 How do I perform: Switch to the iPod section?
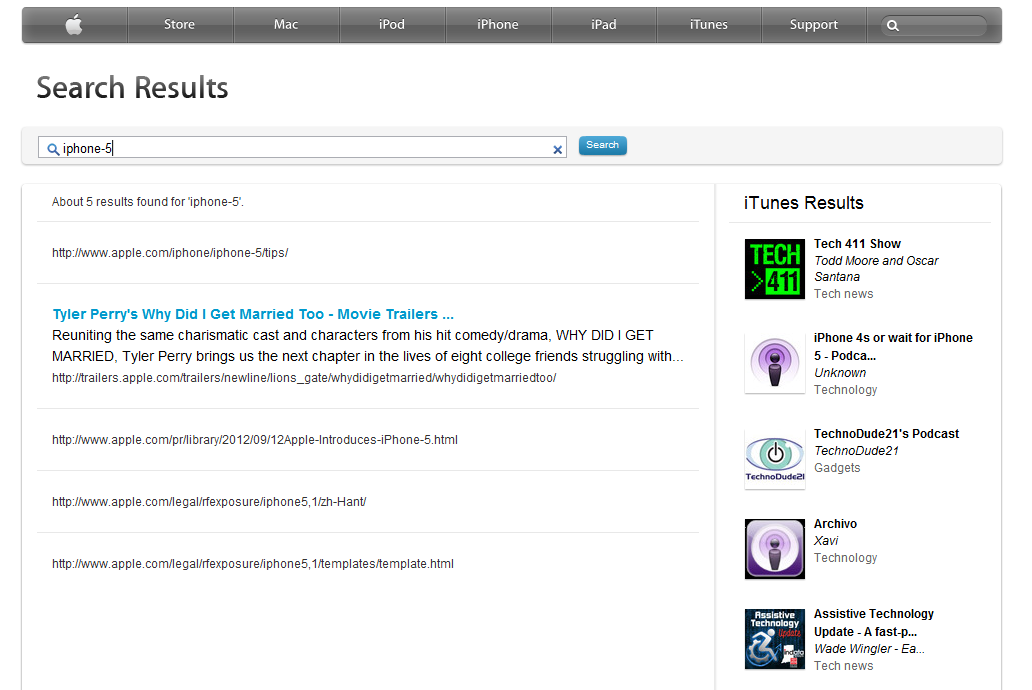(392, 25)
